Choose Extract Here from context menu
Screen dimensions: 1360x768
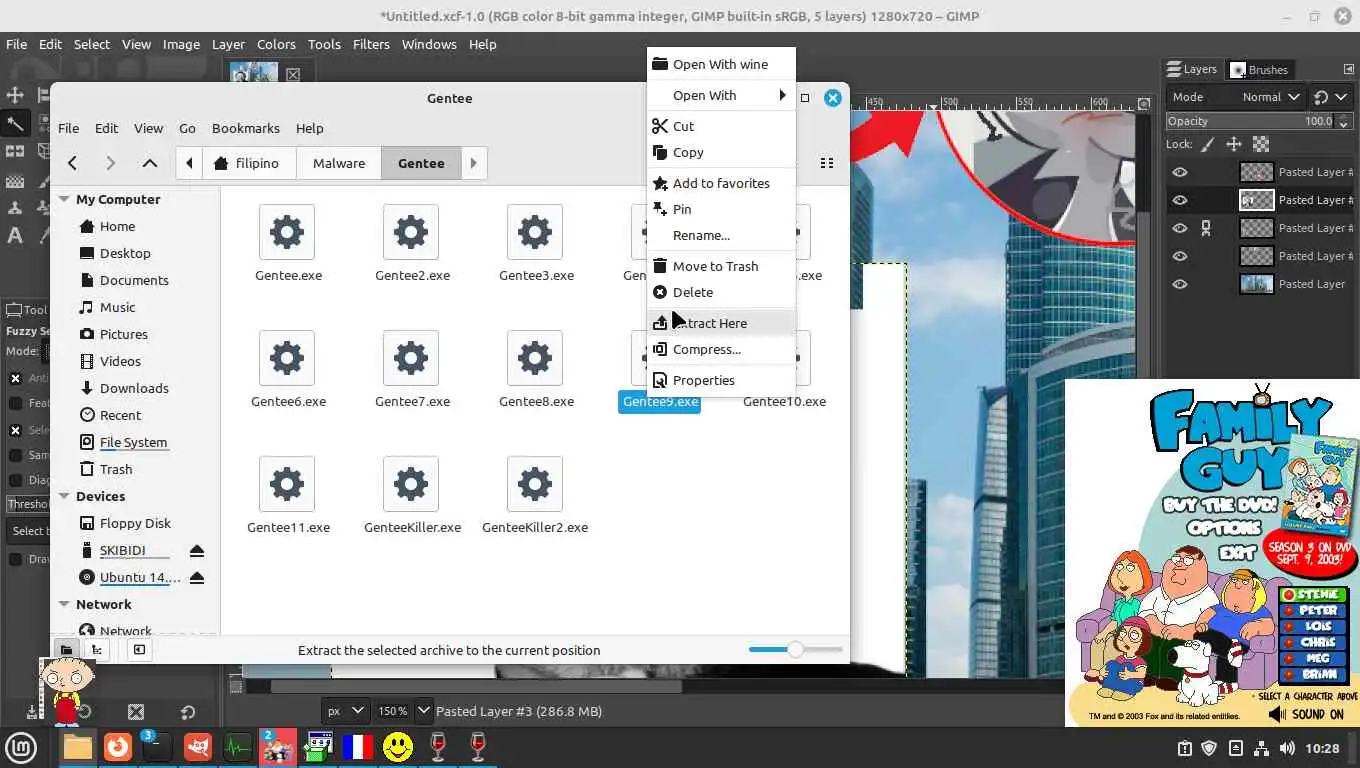(721, 323)
